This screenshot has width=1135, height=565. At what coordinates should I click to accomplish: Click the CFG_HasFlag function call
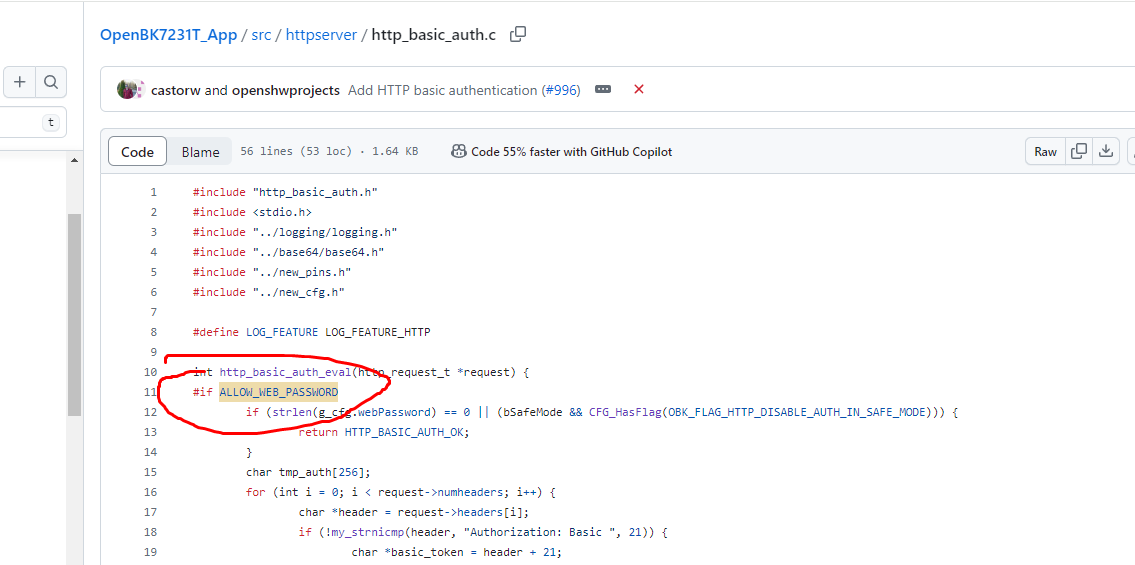coord(625,412)
